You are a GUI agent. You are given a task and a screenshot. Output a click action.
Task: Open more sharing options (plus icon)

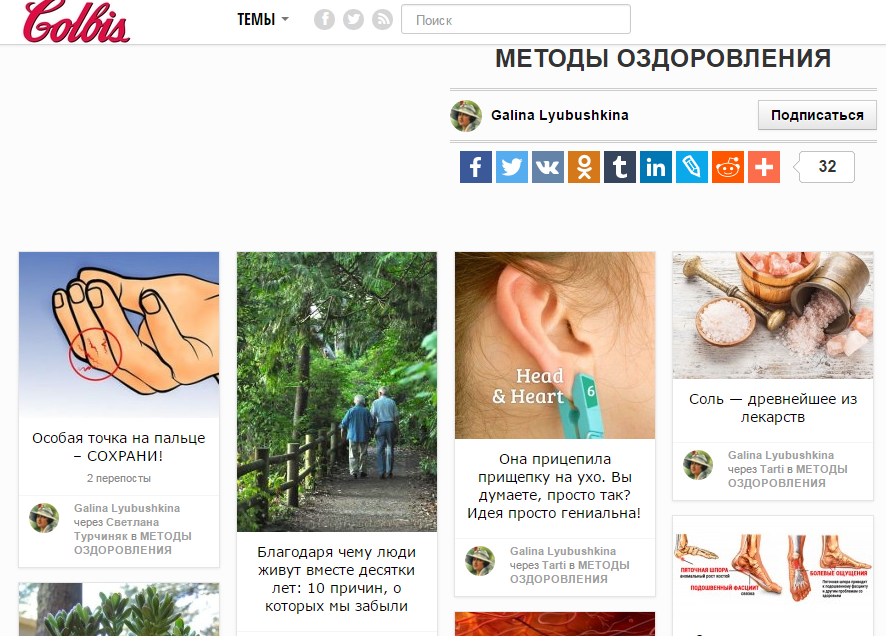[x=764, y=167]
